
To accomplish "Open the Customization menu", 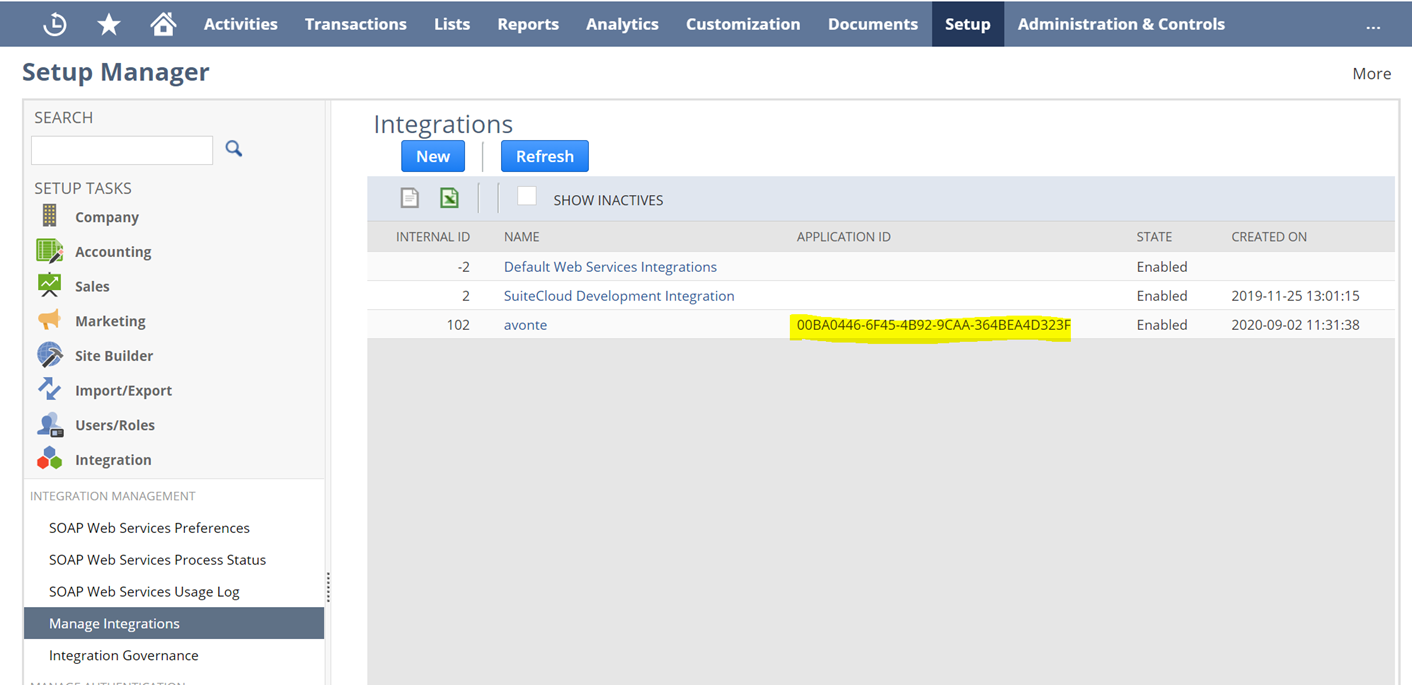I will pyautogui.click(x=743, y=24).
